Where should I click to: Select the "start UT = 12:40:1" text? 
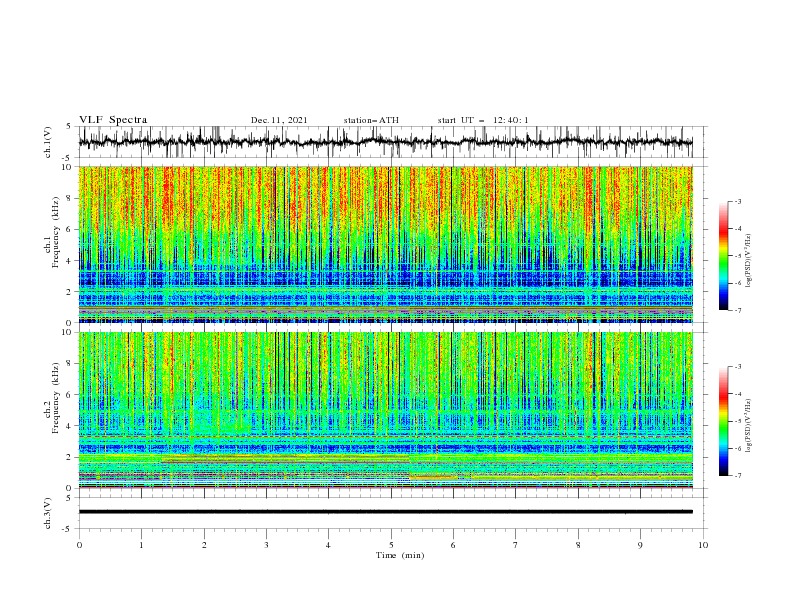483,120
